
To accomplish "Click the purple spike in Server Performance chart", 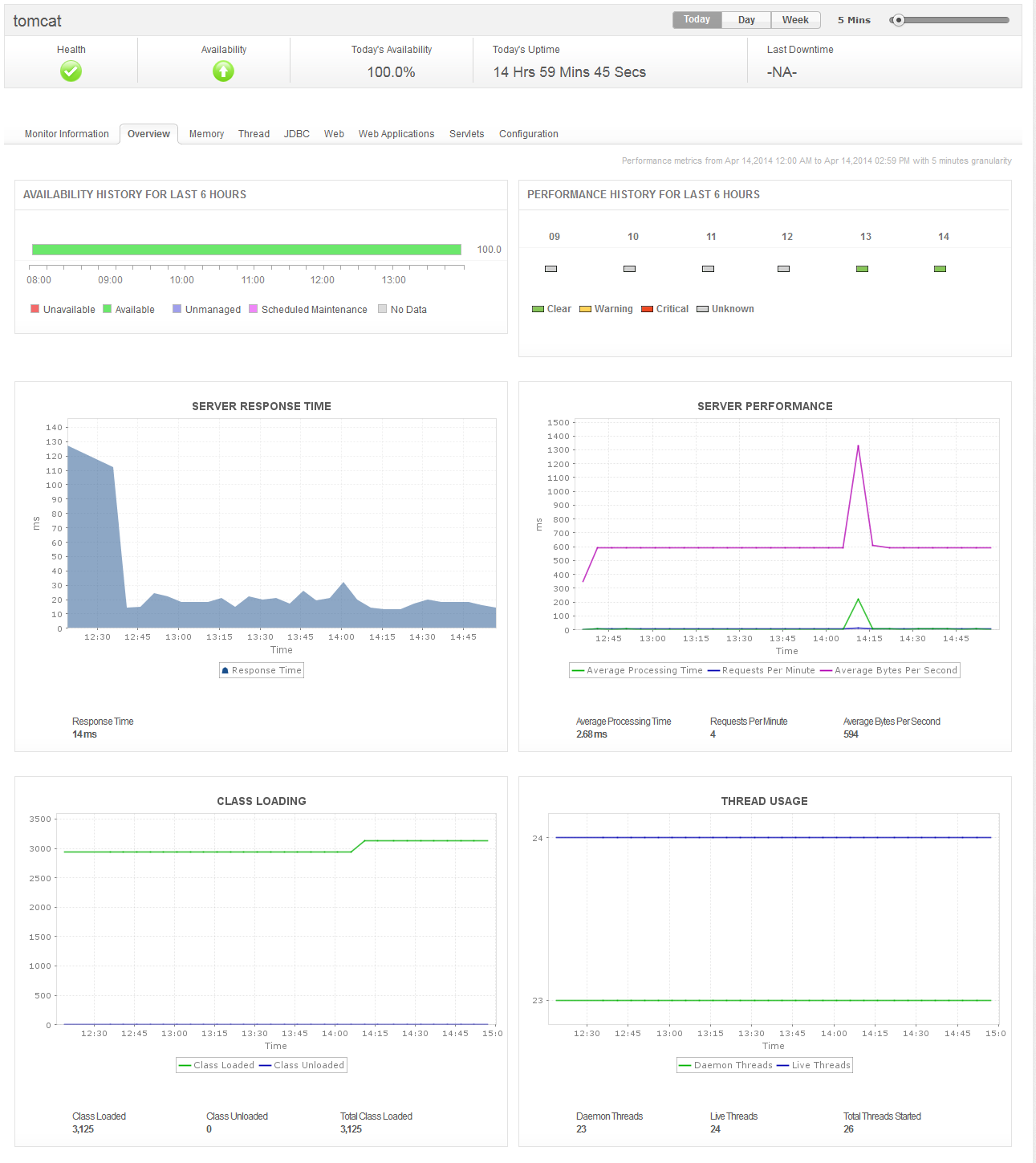I will tap(858, 447).
